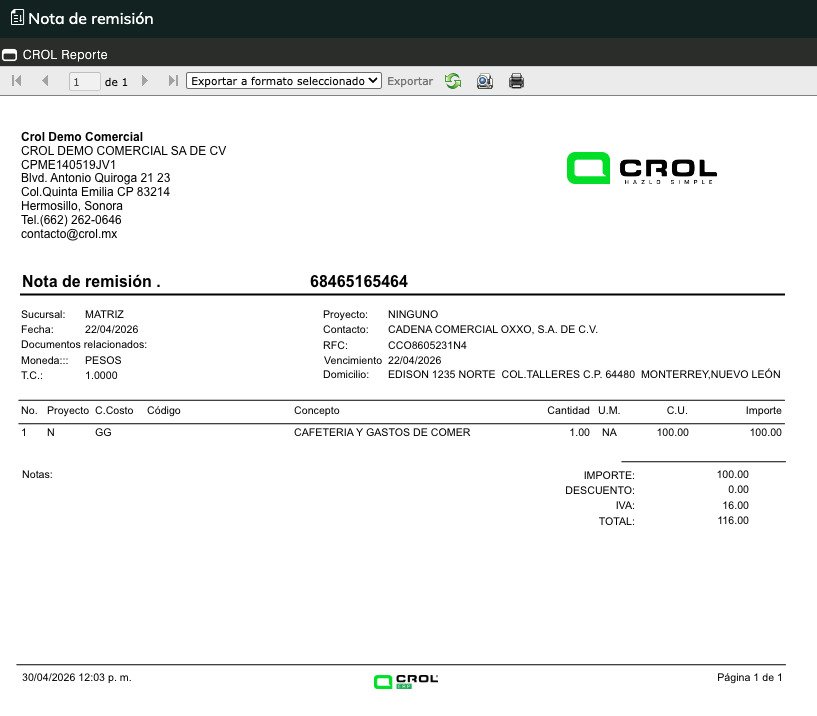
Task: Select Proyecto value NINGUNO
Action: tap(413, 314)
